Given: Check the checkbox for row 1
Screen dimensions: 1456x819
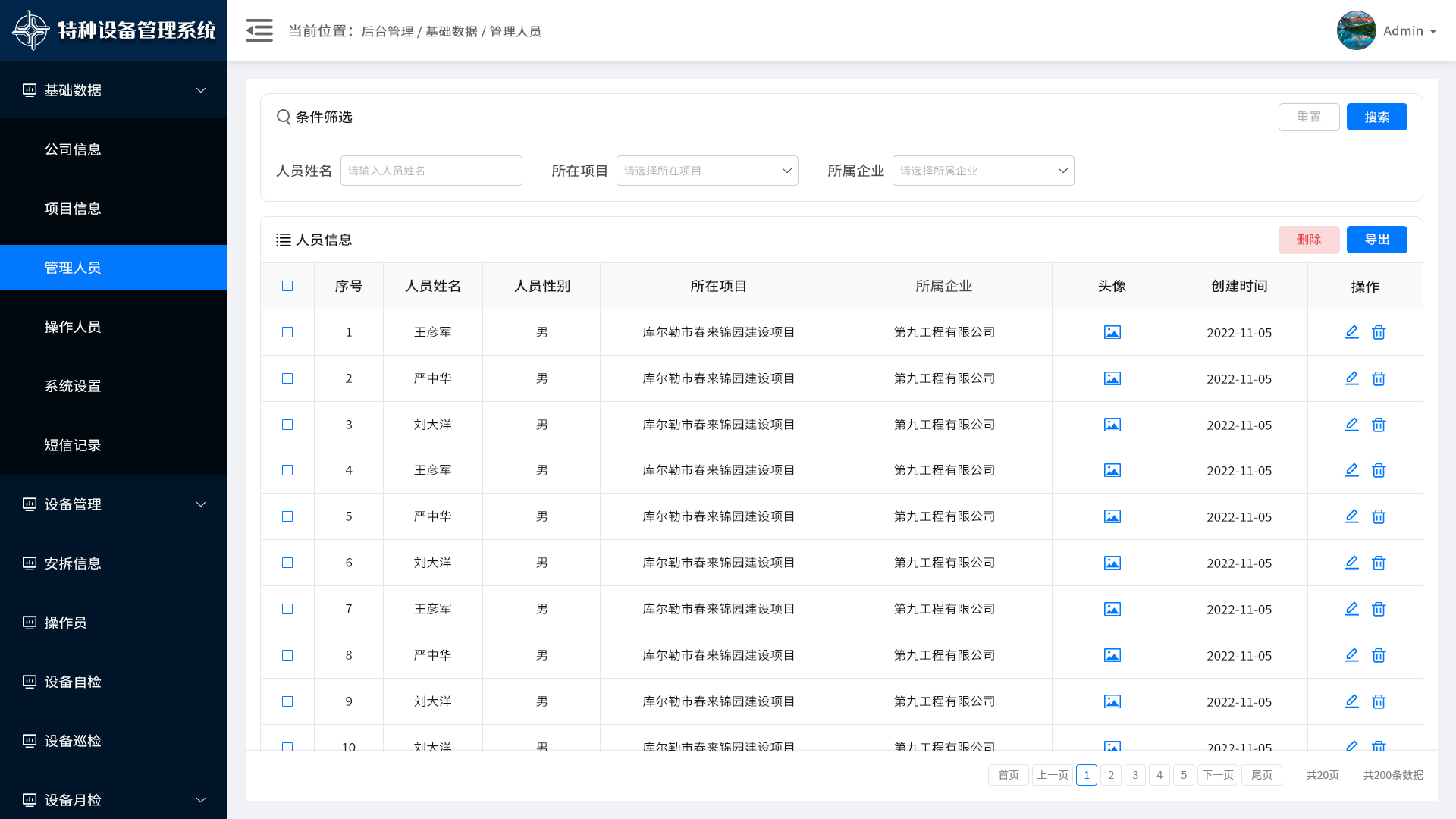Looking at the screenshot, I should click(x=287, y=332).
